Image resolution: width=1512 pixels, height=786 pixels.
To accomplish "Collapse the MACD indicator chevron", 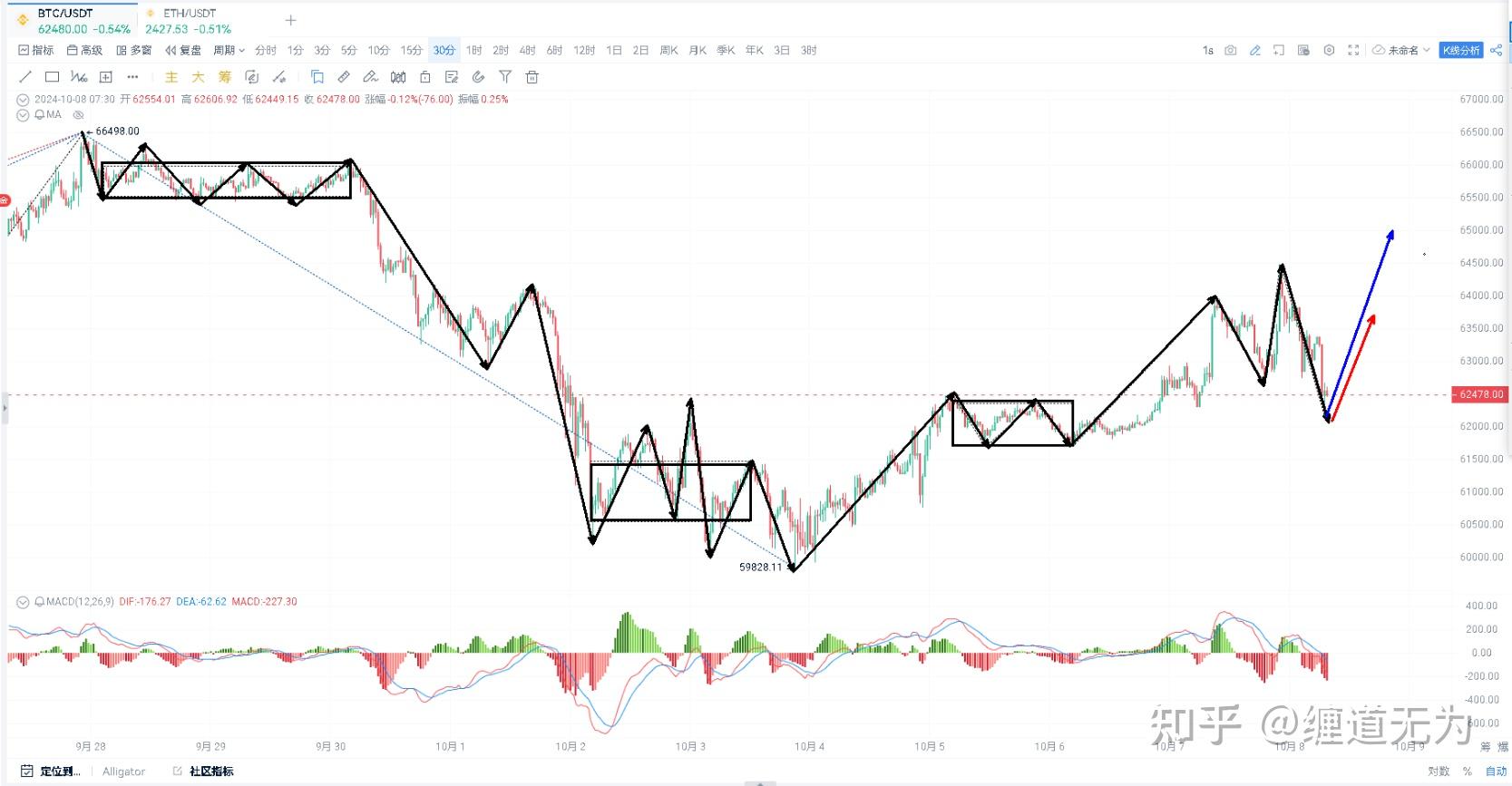I will (23, 602).
